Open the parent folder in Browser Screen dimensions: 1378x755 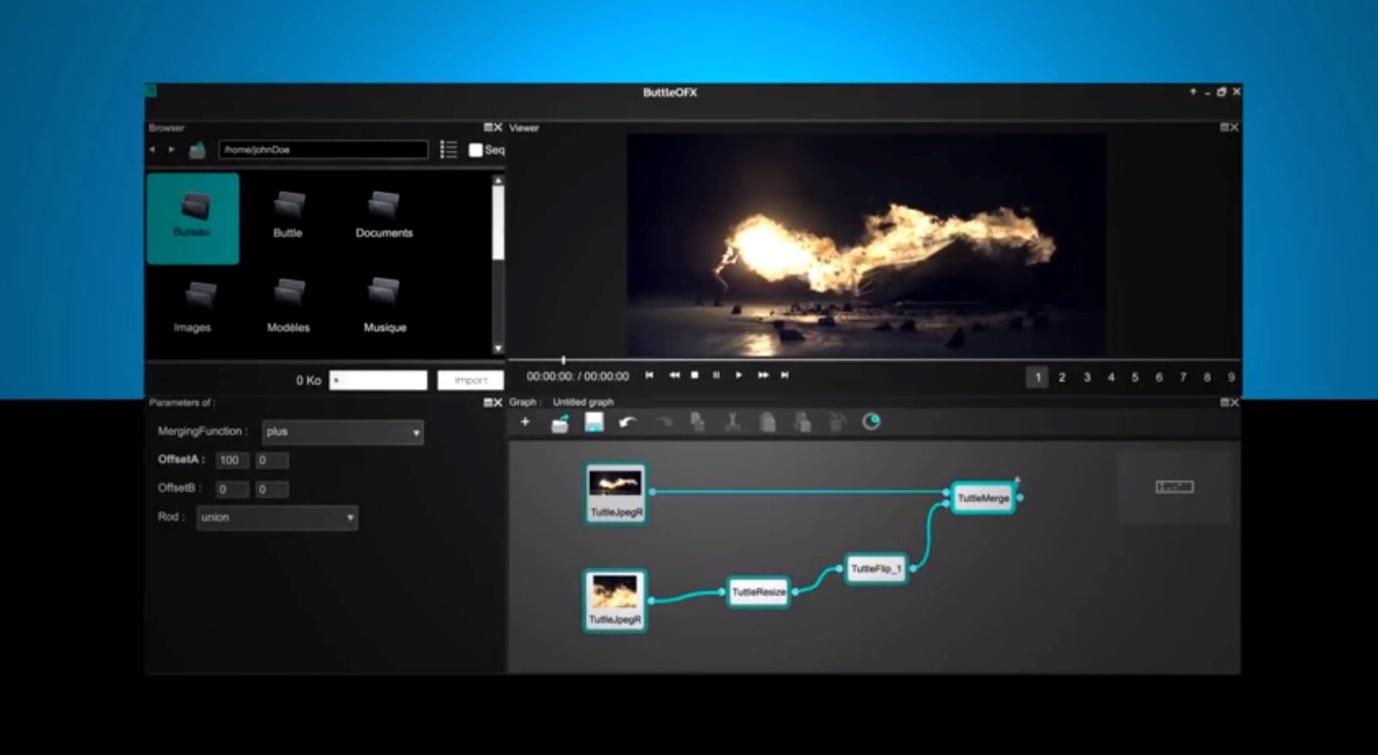pyautogui.click(x=197, y=150)
